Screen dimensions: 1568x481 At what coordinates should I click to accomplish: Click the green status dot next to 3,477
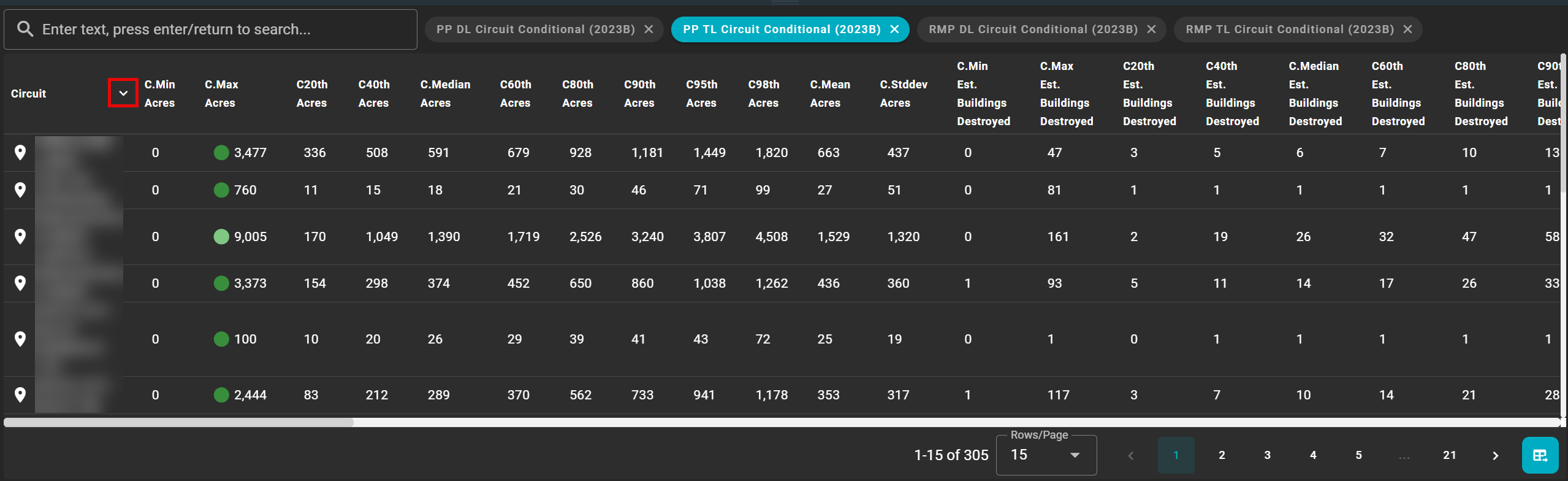click(x=221, y=153)
